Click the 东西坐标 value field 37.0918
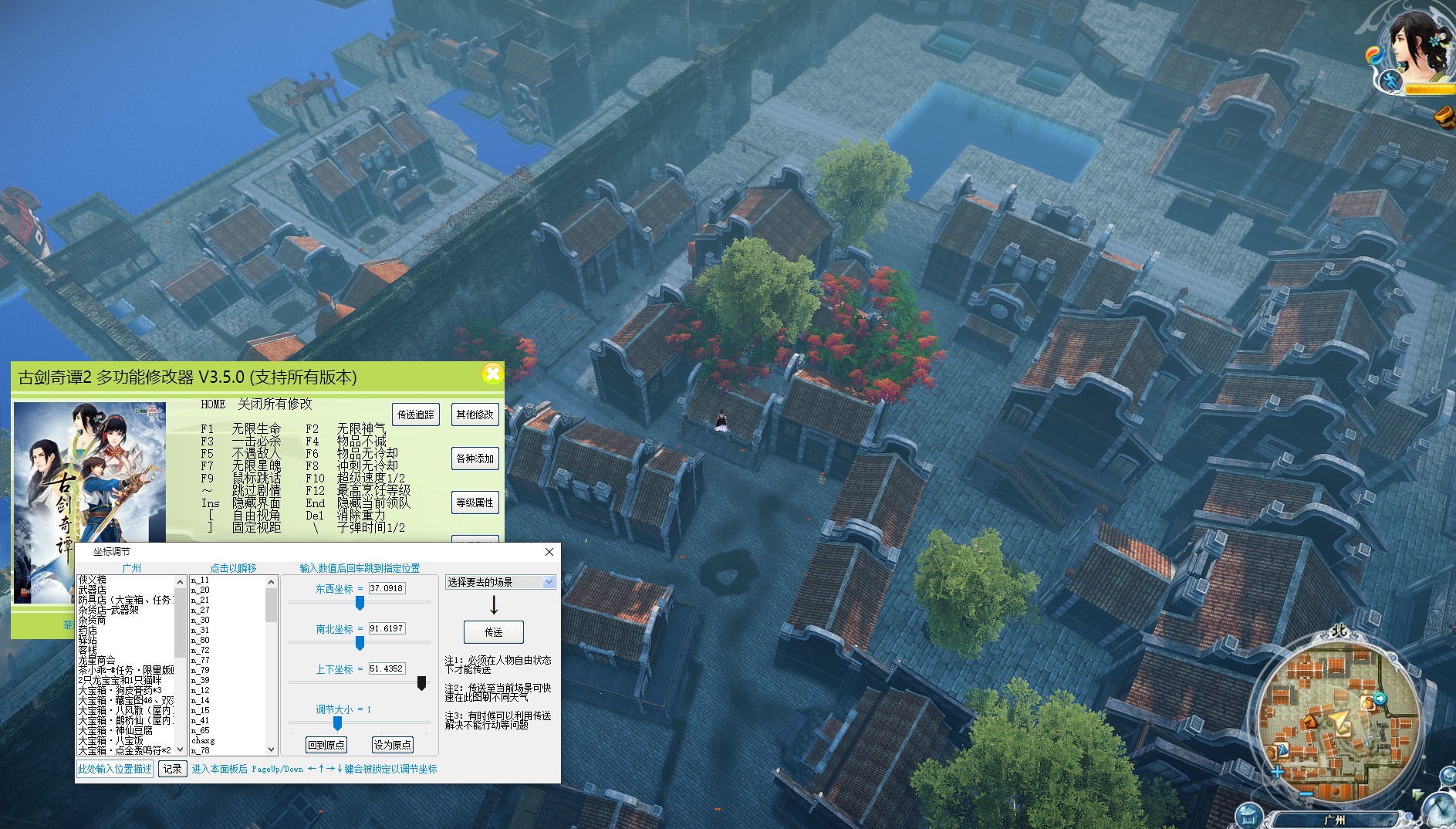Viewport: 1456px width, 829px height. (387, 588)
